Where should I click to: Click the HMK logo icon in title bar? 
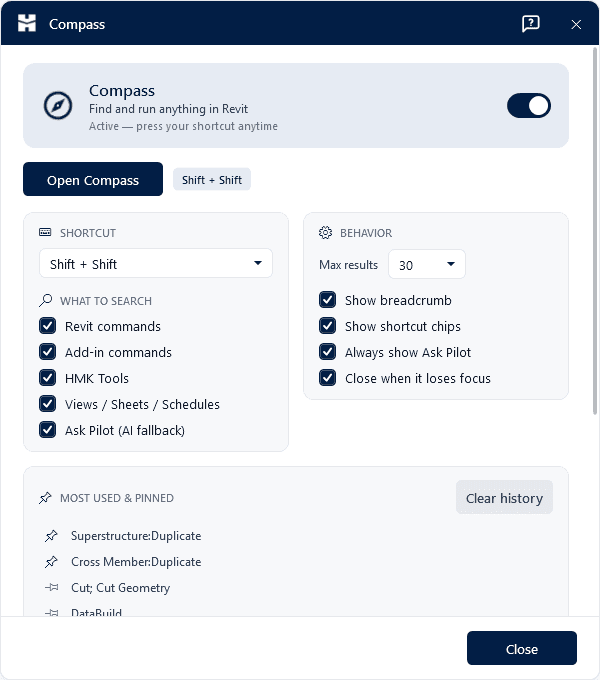pyautogui.click(x=27, y=23)
